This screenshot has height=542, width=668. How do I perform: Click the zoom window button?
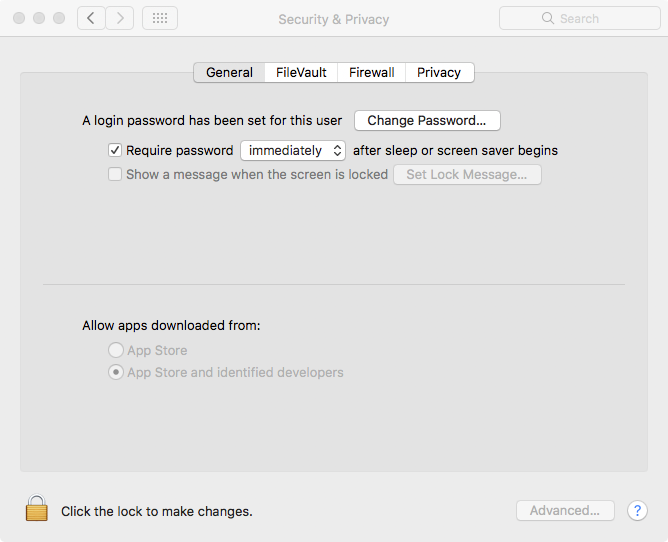point(59,18)
